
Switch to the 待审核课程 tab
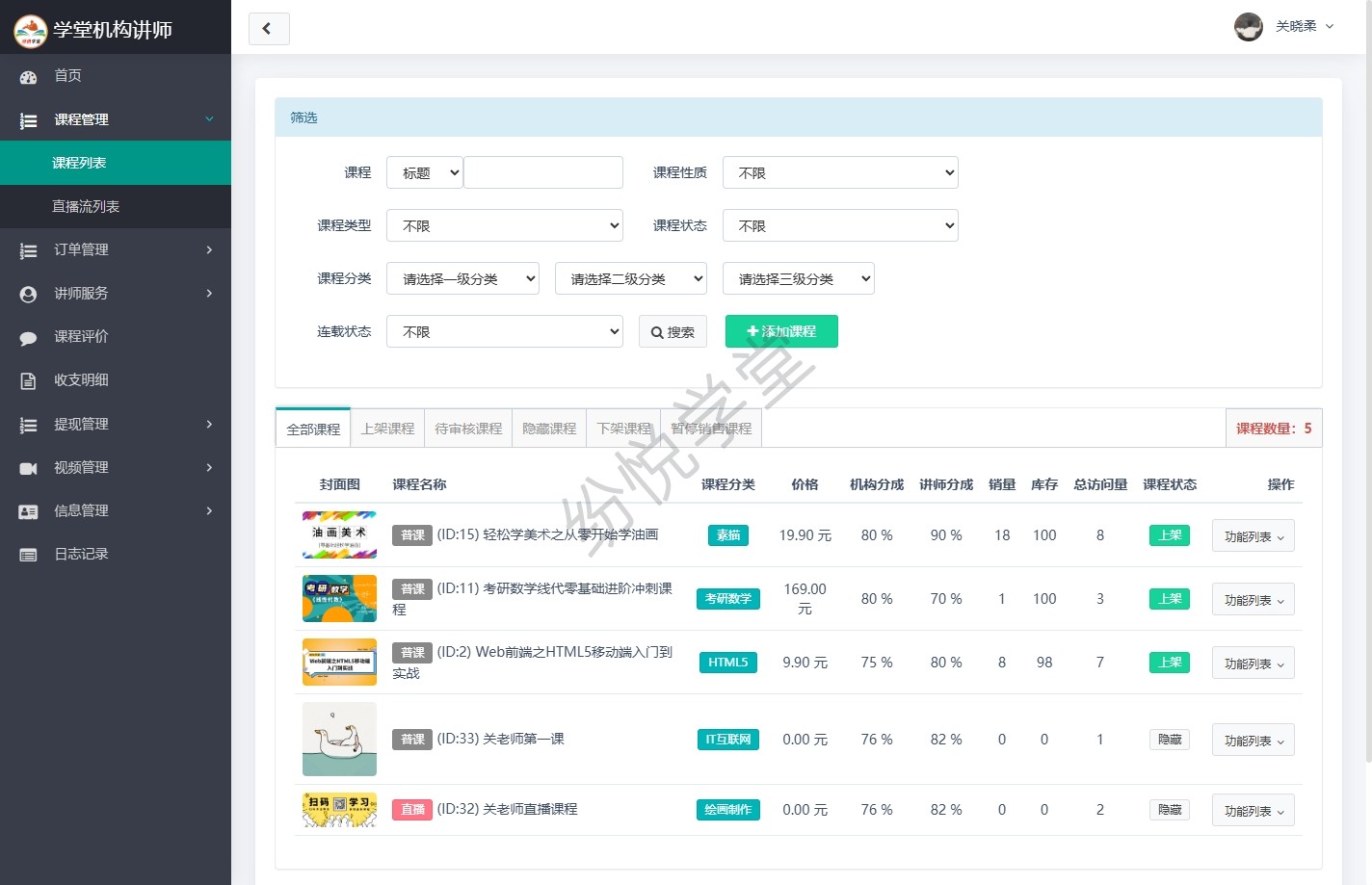pyautogui.click(x=468, y=429)
